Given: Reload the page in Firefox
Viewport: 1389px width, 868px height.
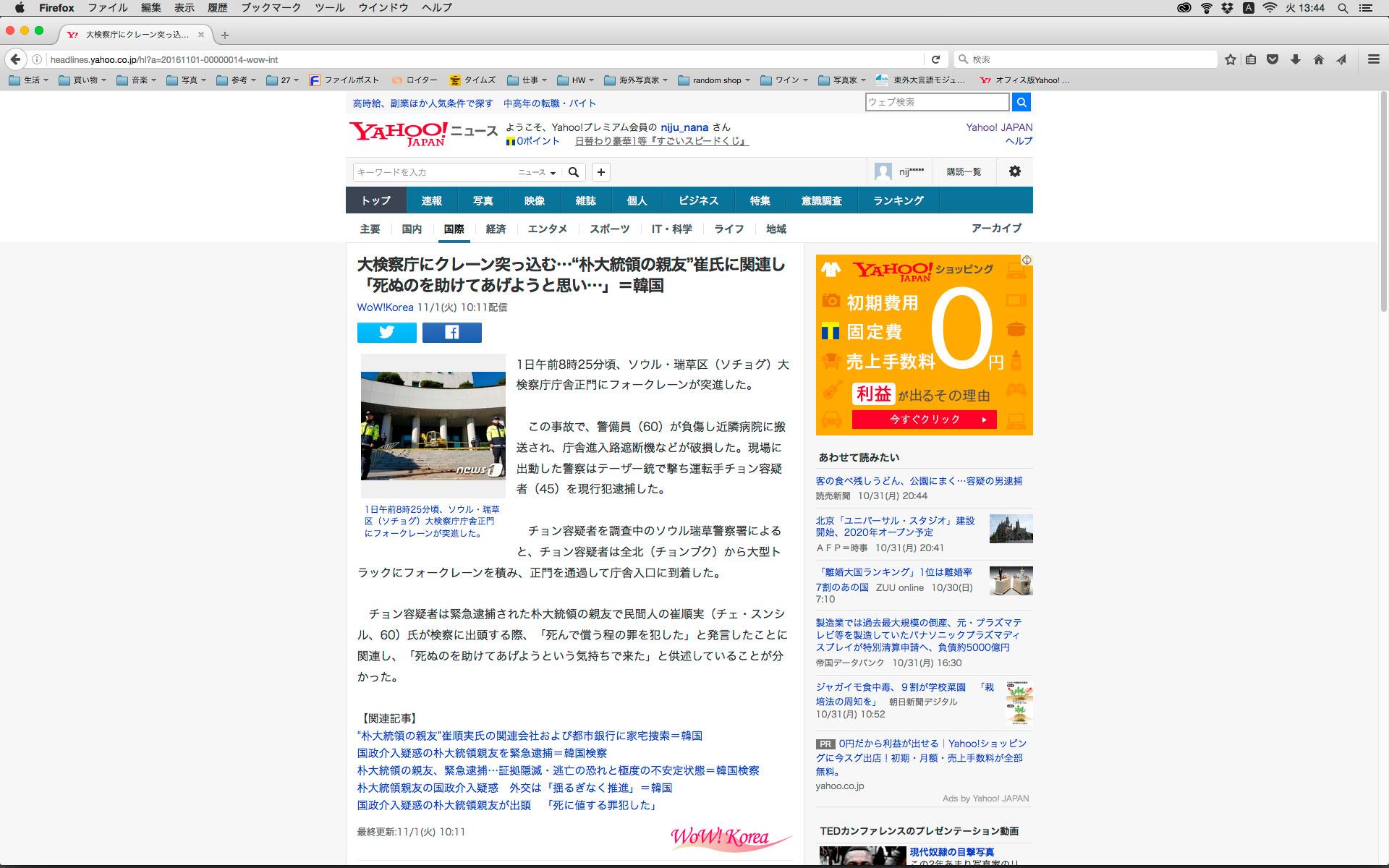Looking at the screenshot, I should coord(935,59).
